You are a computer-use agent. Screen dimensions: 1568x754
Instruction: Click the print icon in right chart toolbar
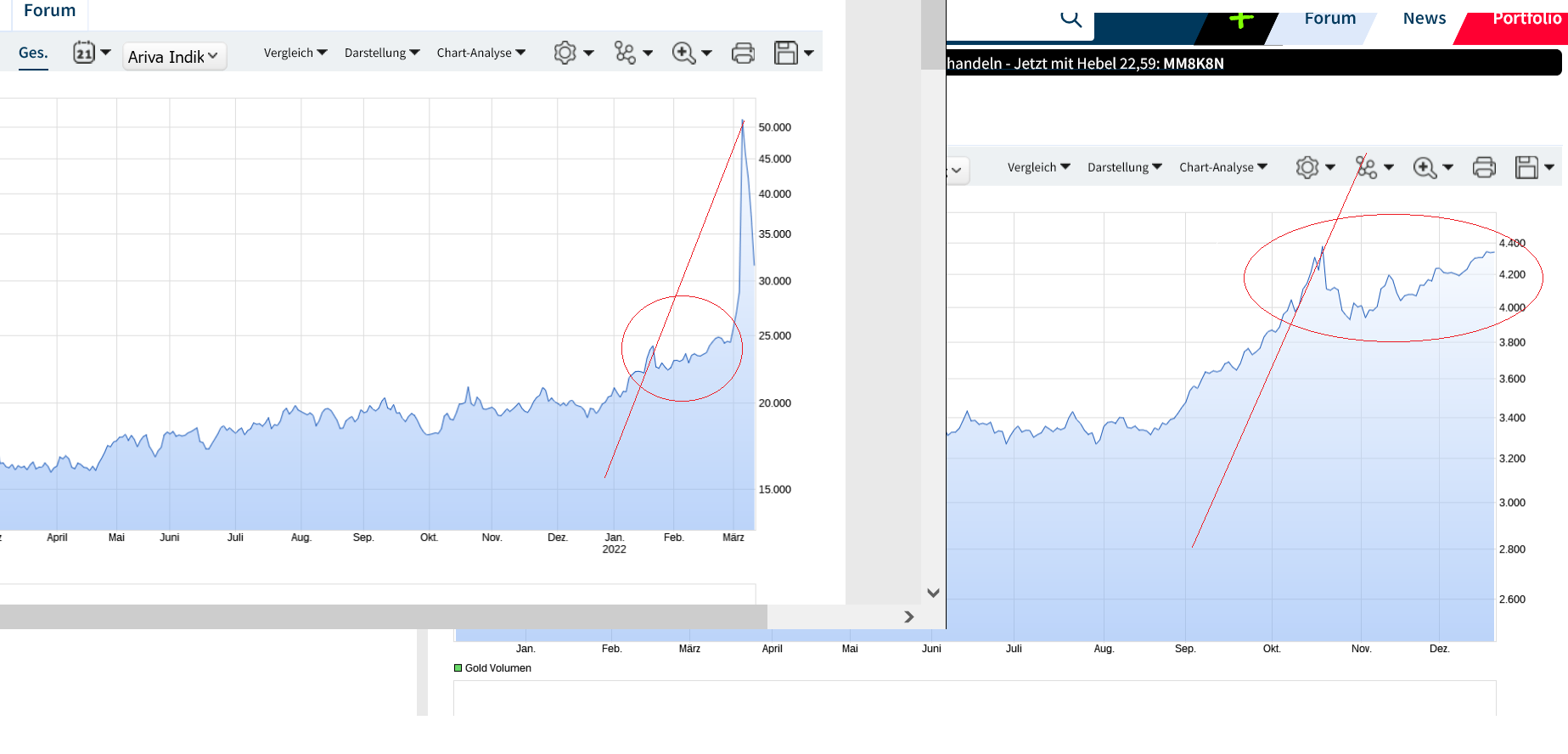pyautogui.click(x=1484, y=168)
